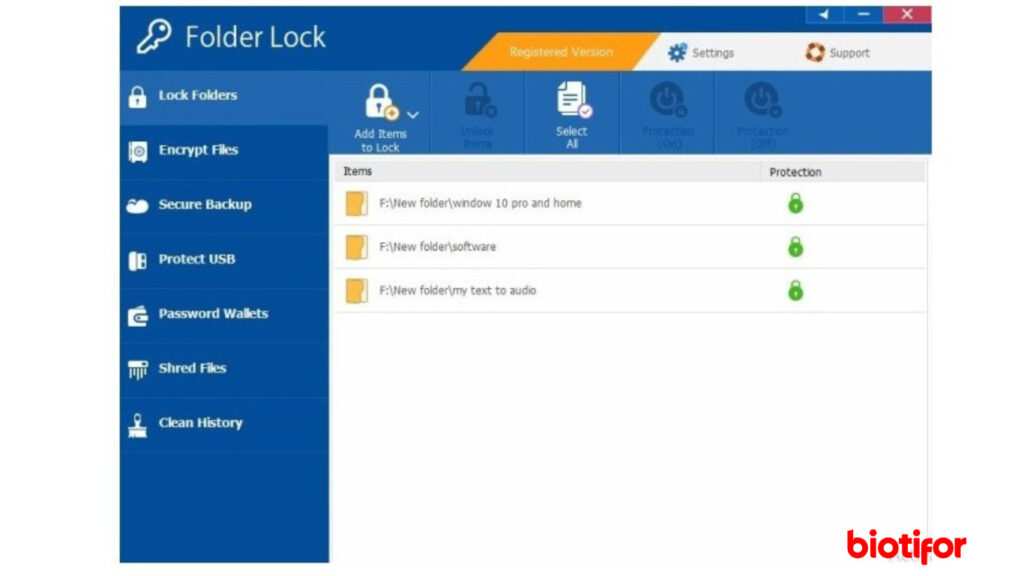Open Clean History in the sidebar

[x=224, y=424]
